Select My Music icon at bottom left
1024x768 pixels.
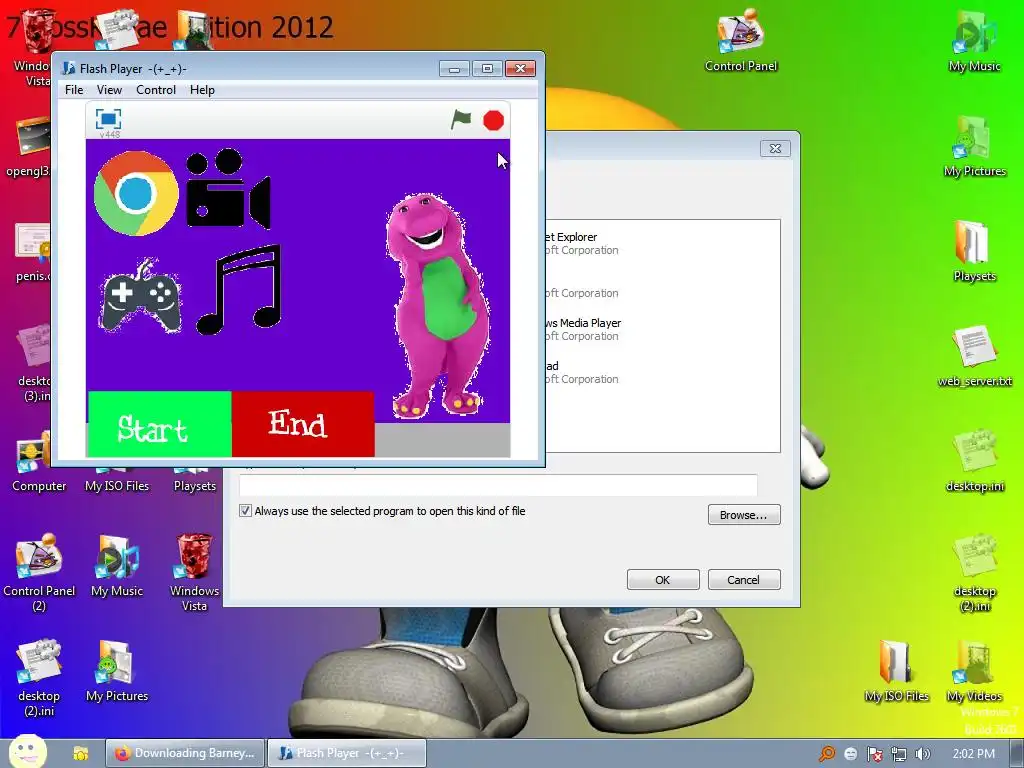[117, 567]
